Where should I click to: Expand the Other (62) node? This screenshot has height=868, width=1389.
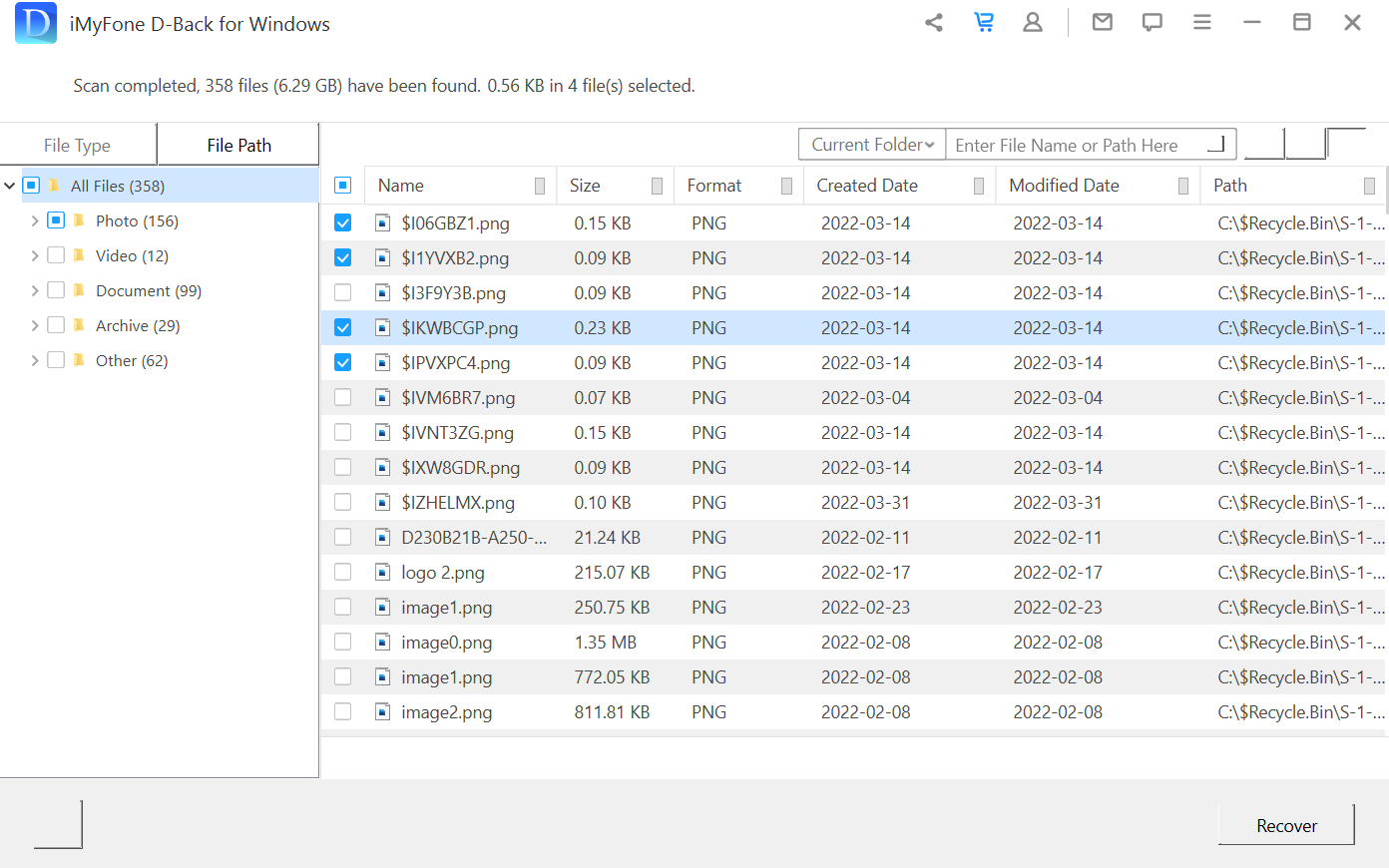click(35, 360)
